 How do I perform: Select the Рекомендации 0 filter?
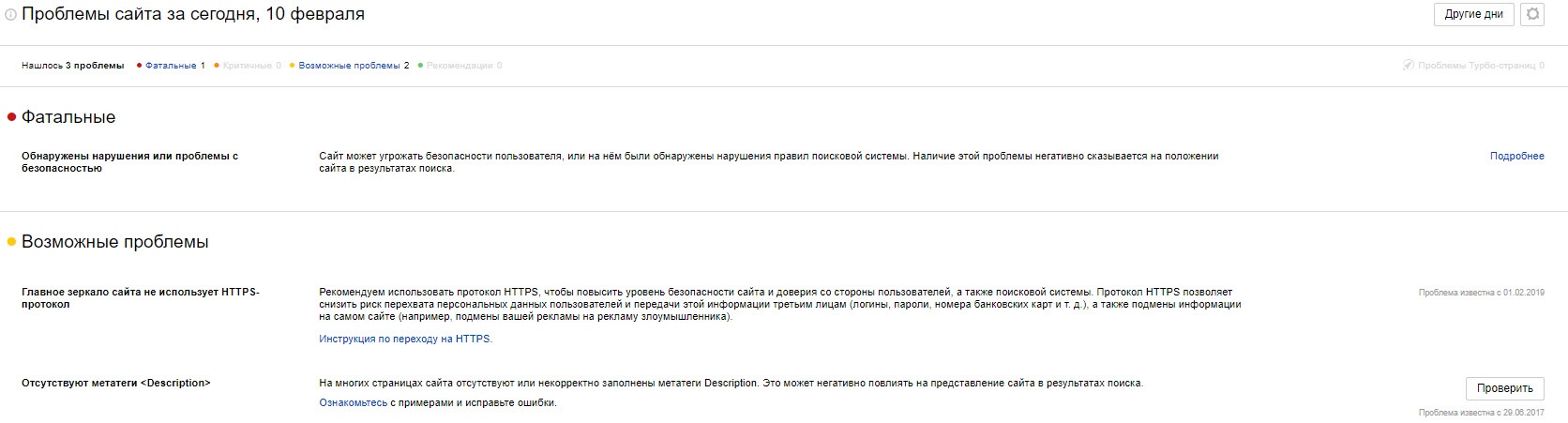click(x=463, y=66)
